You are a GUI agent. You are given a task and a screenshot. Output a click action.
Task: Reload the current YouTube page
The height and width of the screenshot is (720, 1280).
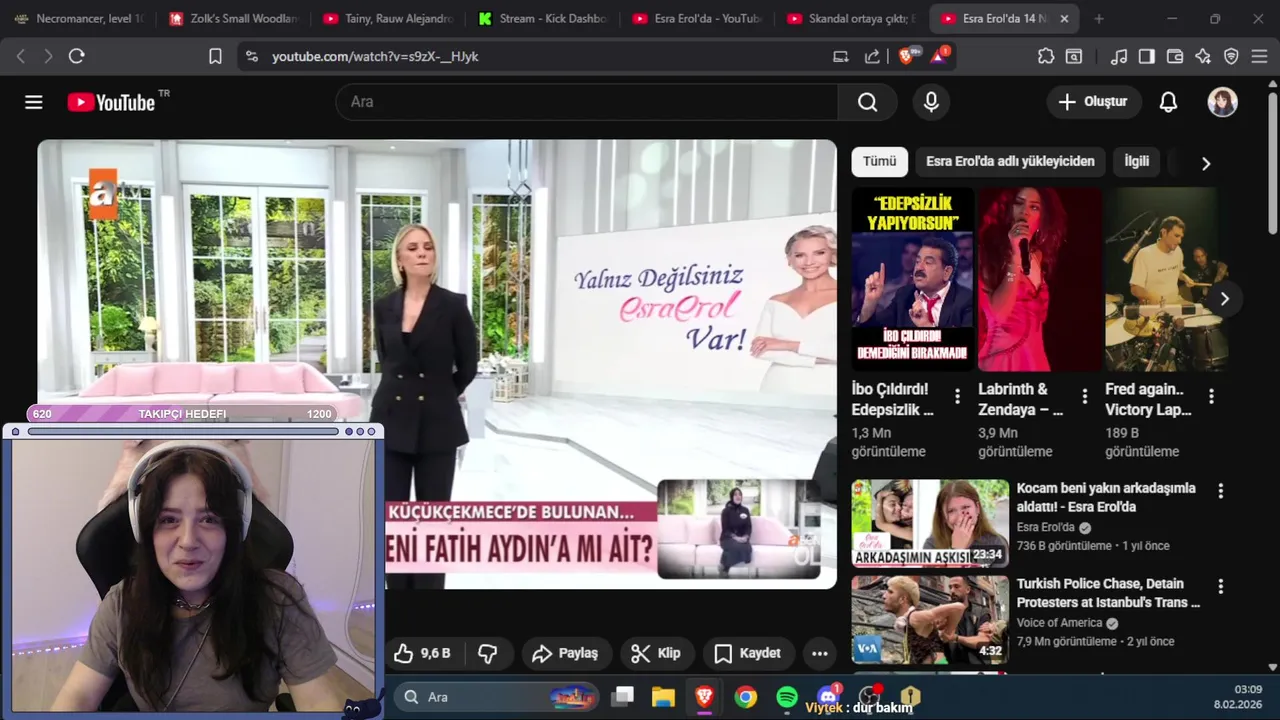(77, 56)
